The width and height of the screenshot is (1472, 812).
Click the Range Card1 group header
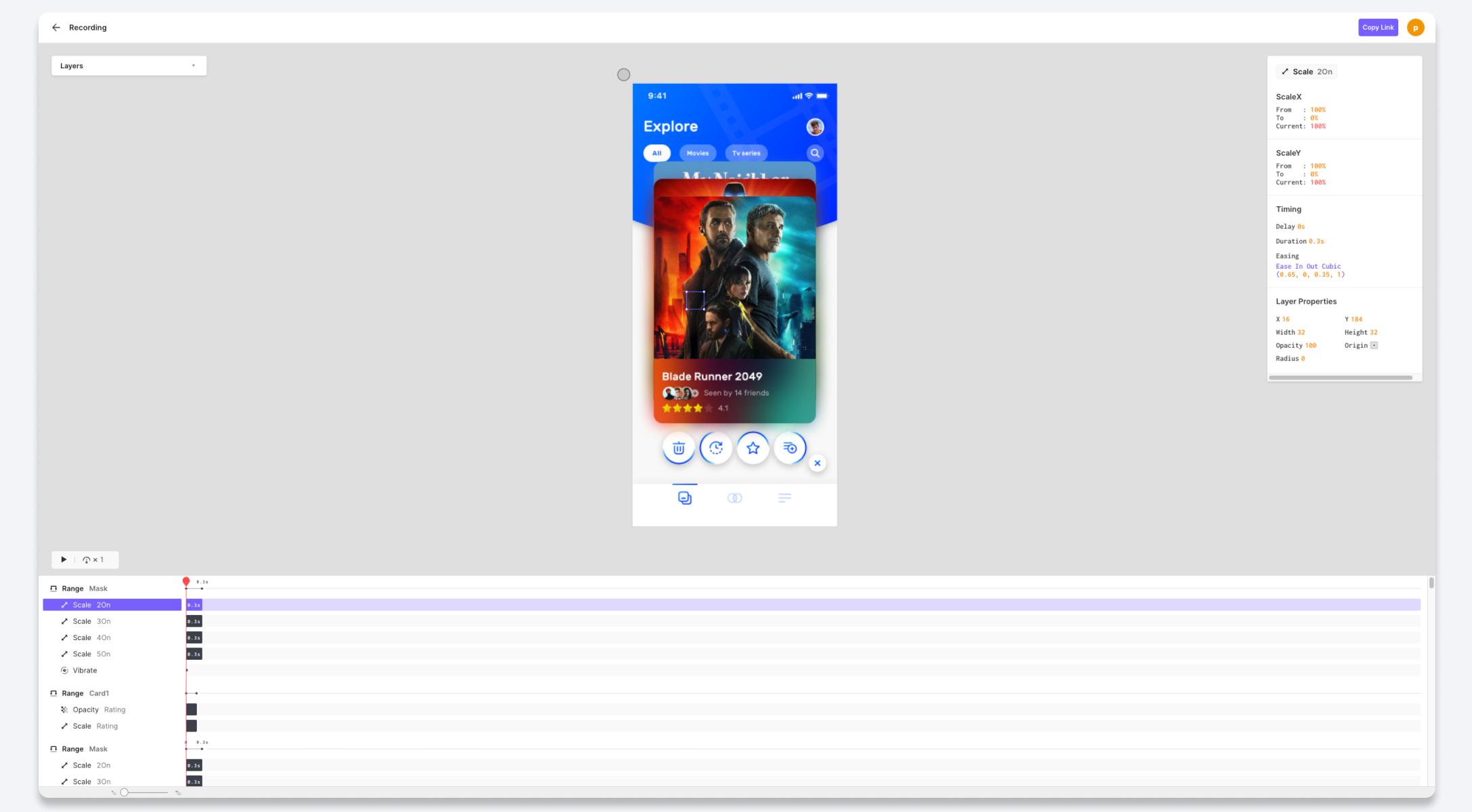(85, 693)
